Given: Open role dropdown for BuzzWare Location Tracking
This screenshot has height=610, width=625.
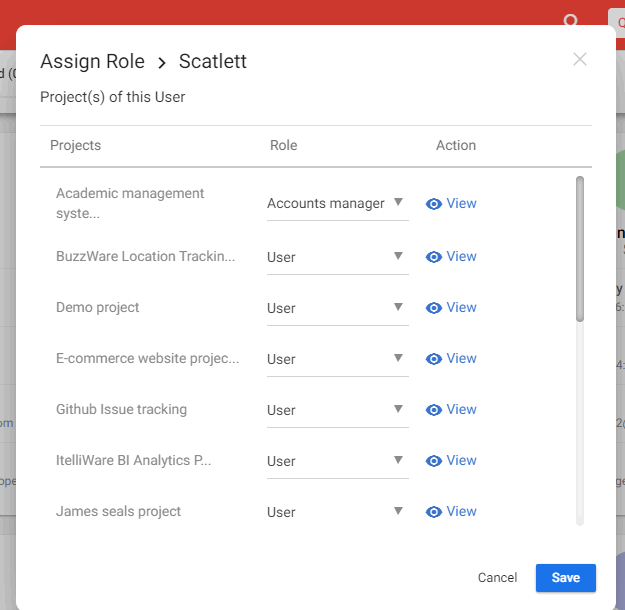Looking at the screenshot, I should [338, 257].
